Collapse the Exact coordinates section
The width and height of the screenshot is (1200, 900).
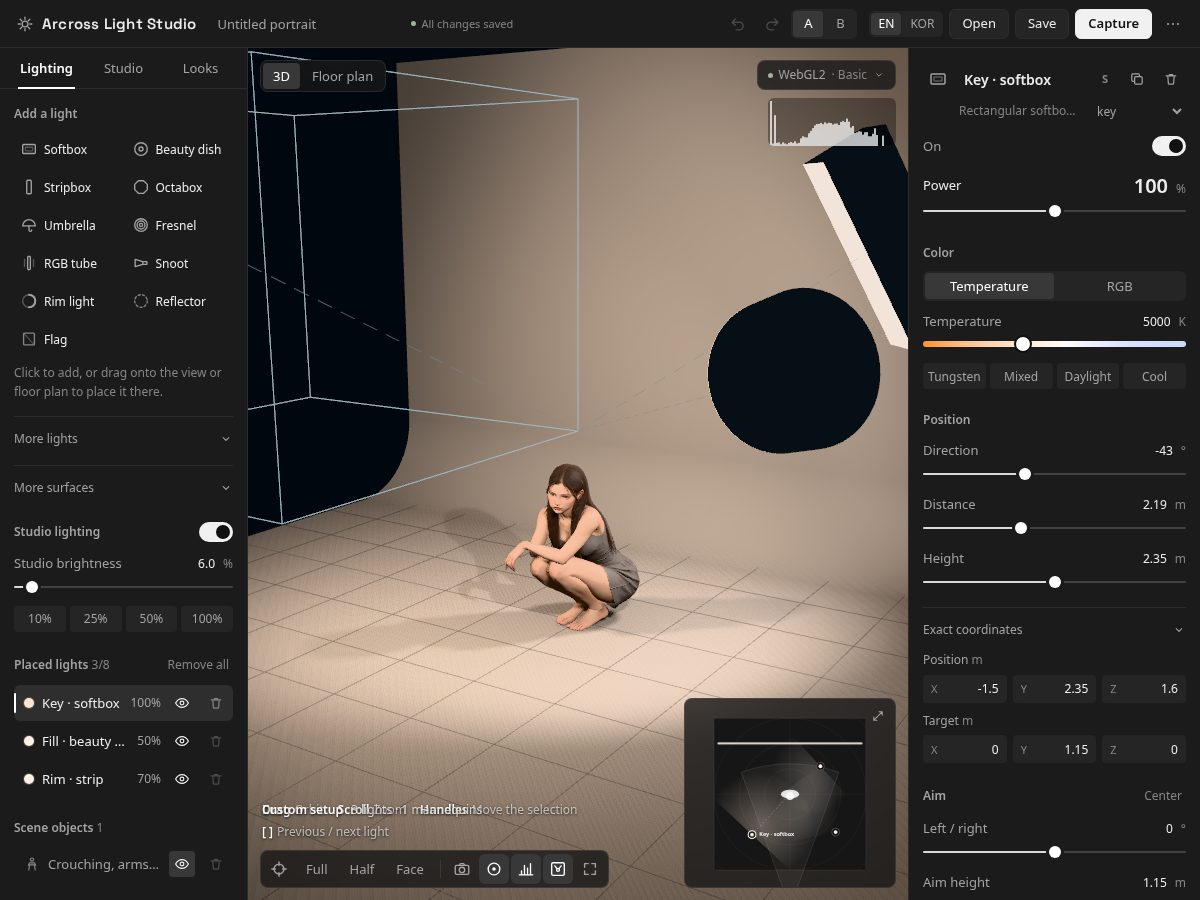tap(1054, 630)
